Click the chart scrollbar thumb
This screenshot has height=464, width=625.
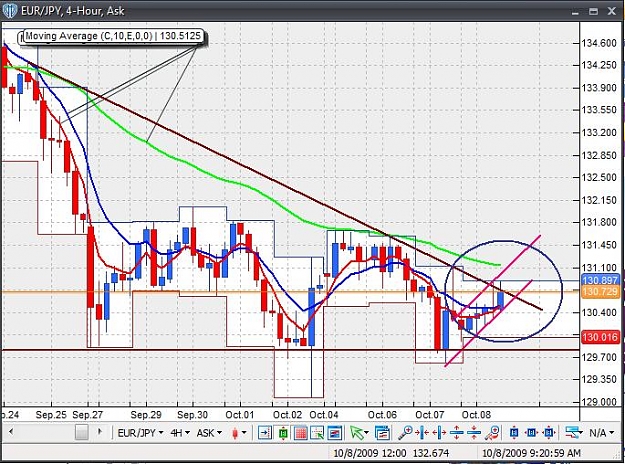click(x=82, y=432)
